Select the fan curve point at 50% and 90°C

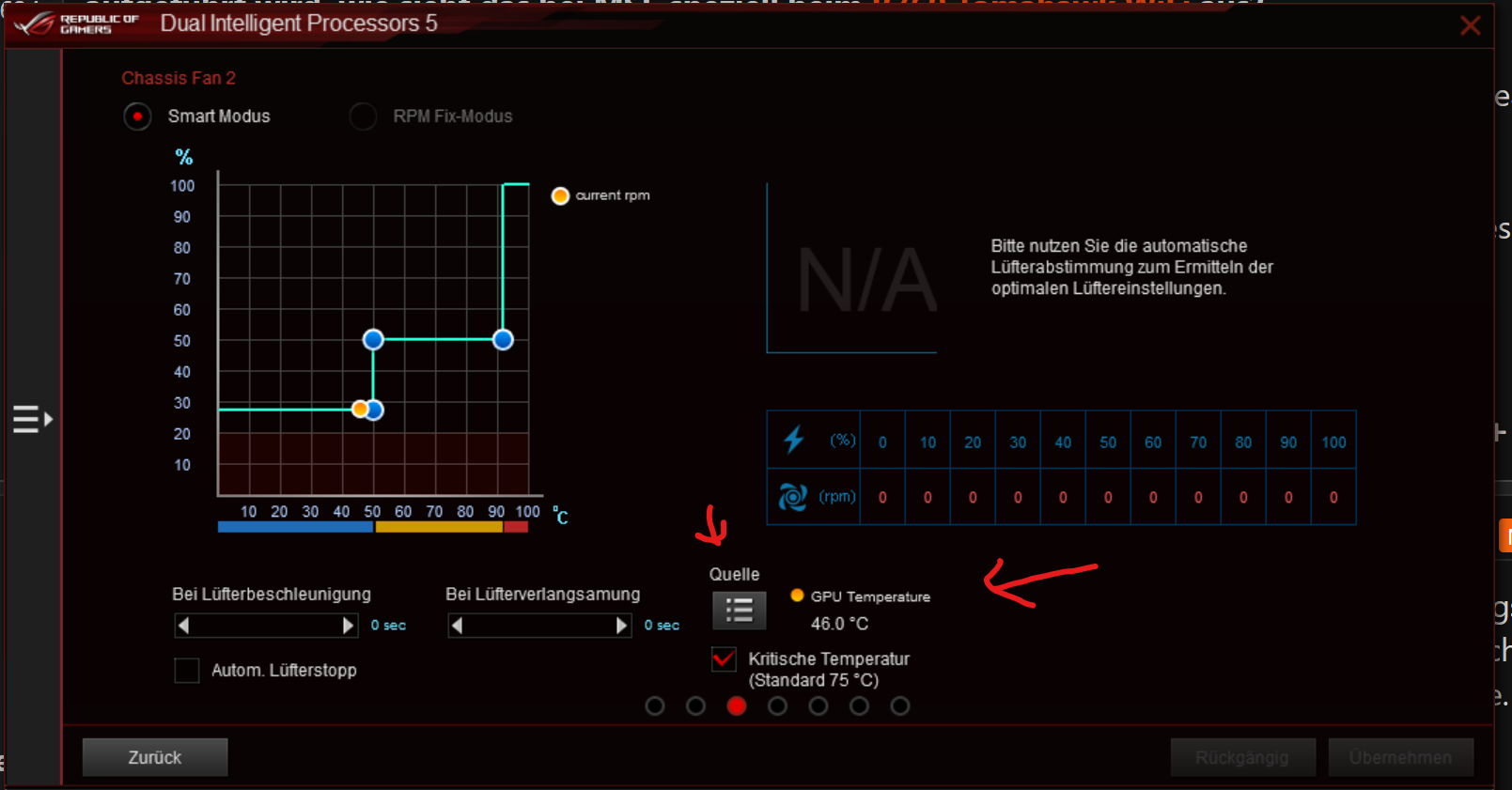pyautogui.click(x=503, y=339)
